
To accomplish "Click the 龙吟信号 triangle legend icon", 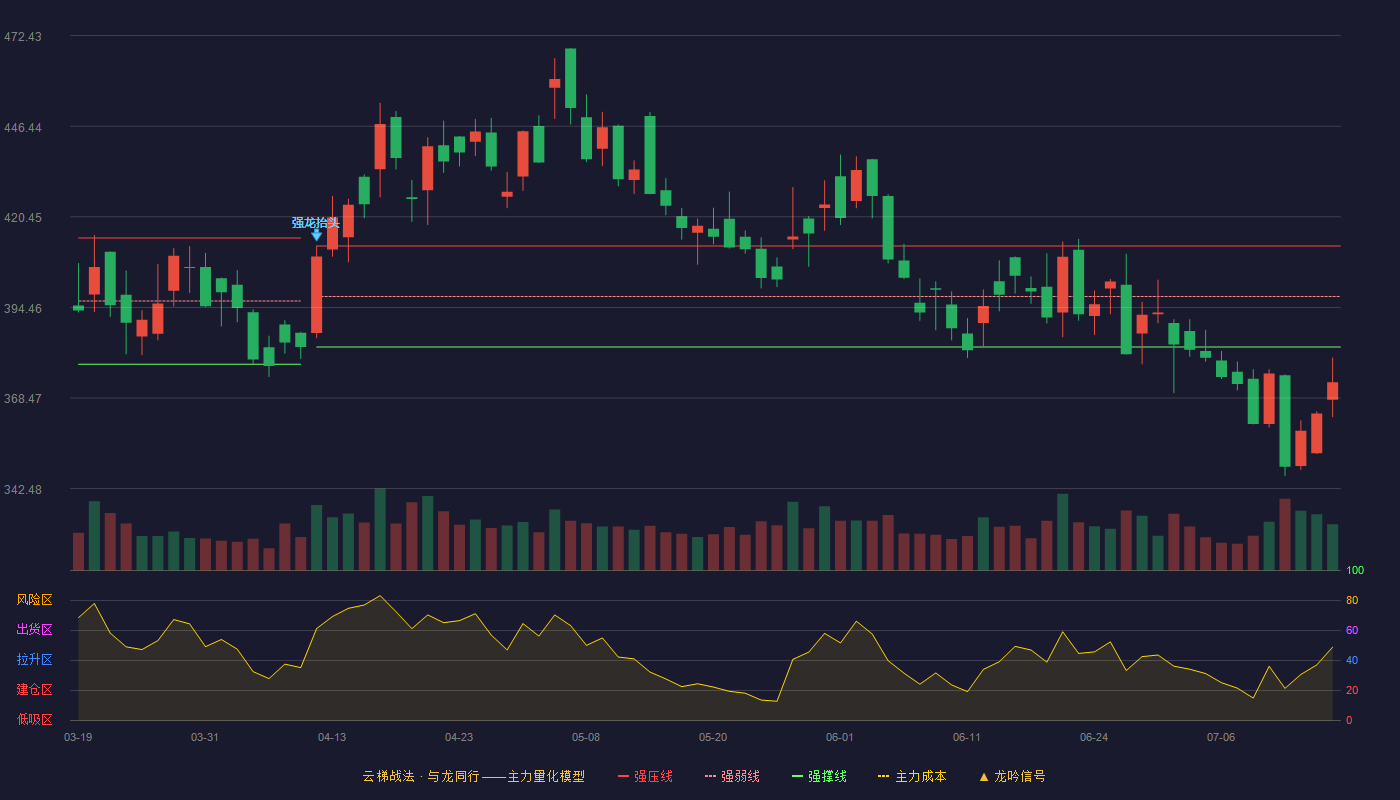I will pos(984,777).
